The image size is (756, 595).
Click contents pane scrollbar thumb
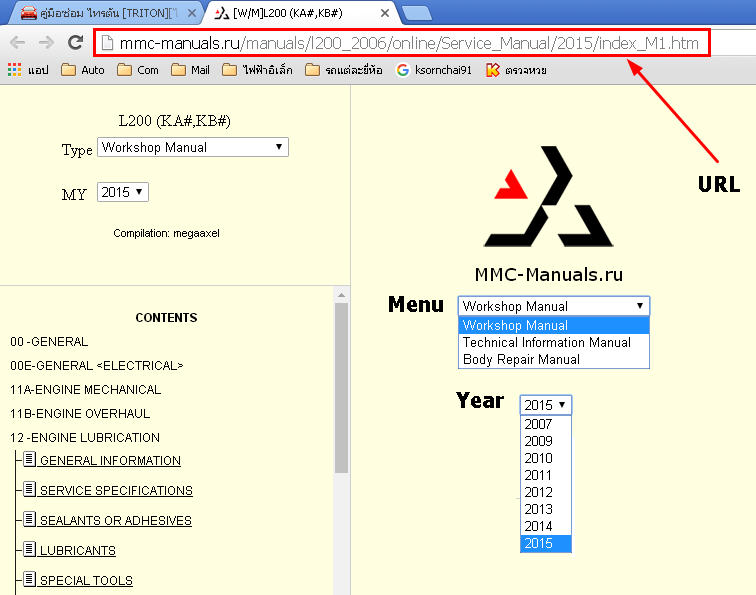(341, 388)
